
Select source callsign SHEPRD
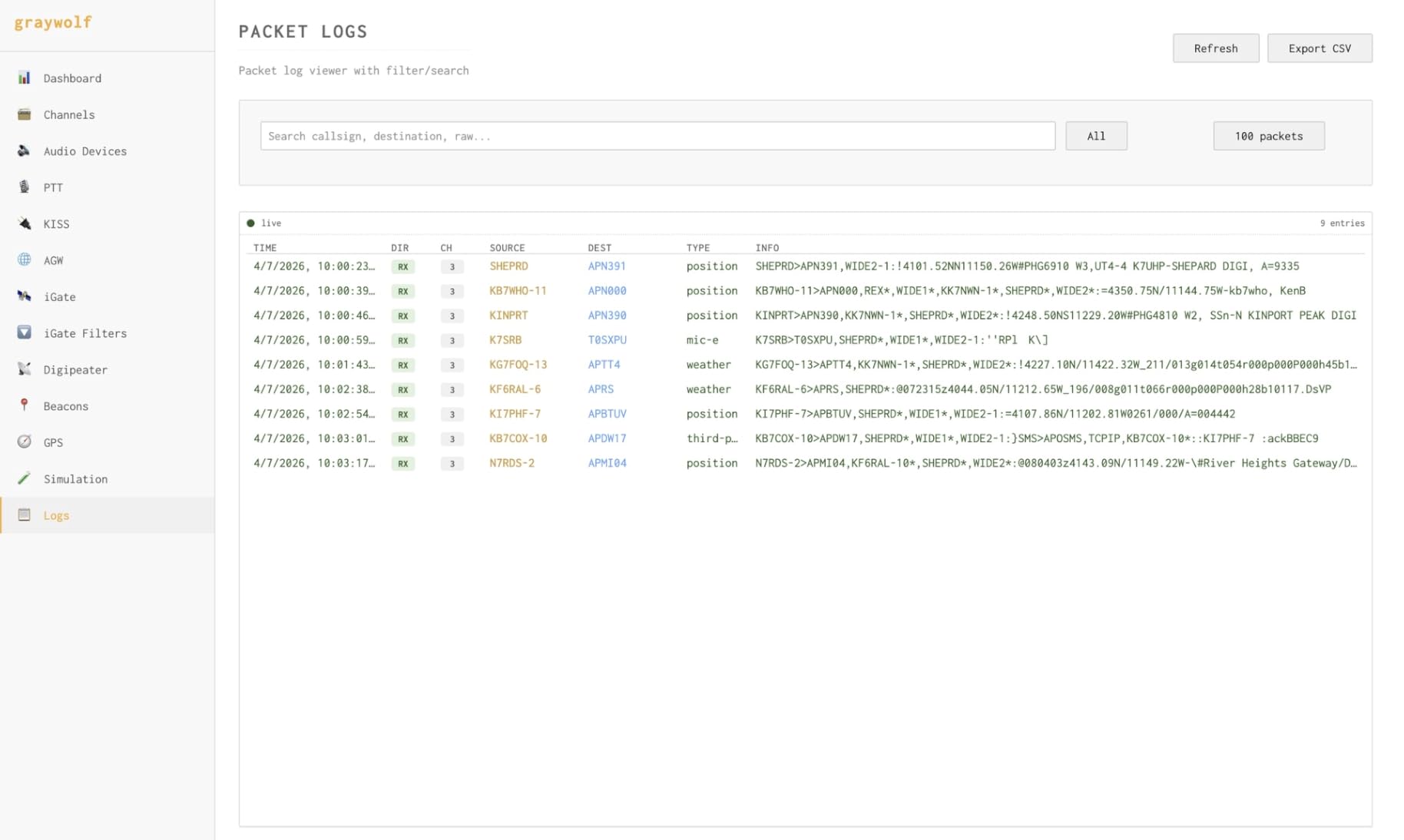508,266
